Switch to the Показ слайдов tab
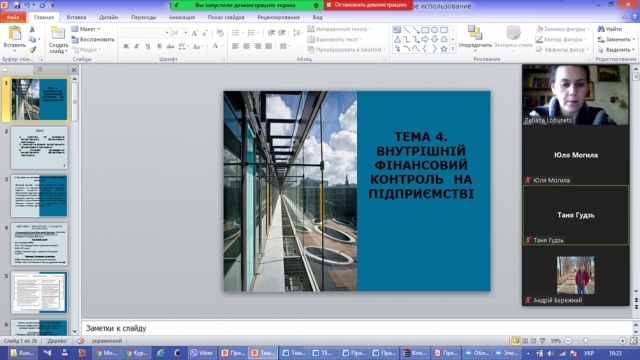This screenshot has height=360, width=640. pyautogui.click(x=226, y=17)
